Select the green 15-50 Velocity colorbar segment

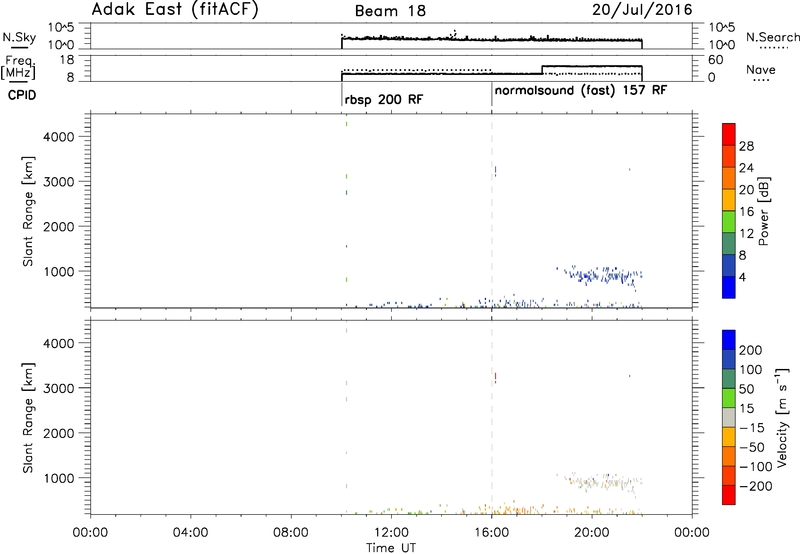click(x=729, y=398)
